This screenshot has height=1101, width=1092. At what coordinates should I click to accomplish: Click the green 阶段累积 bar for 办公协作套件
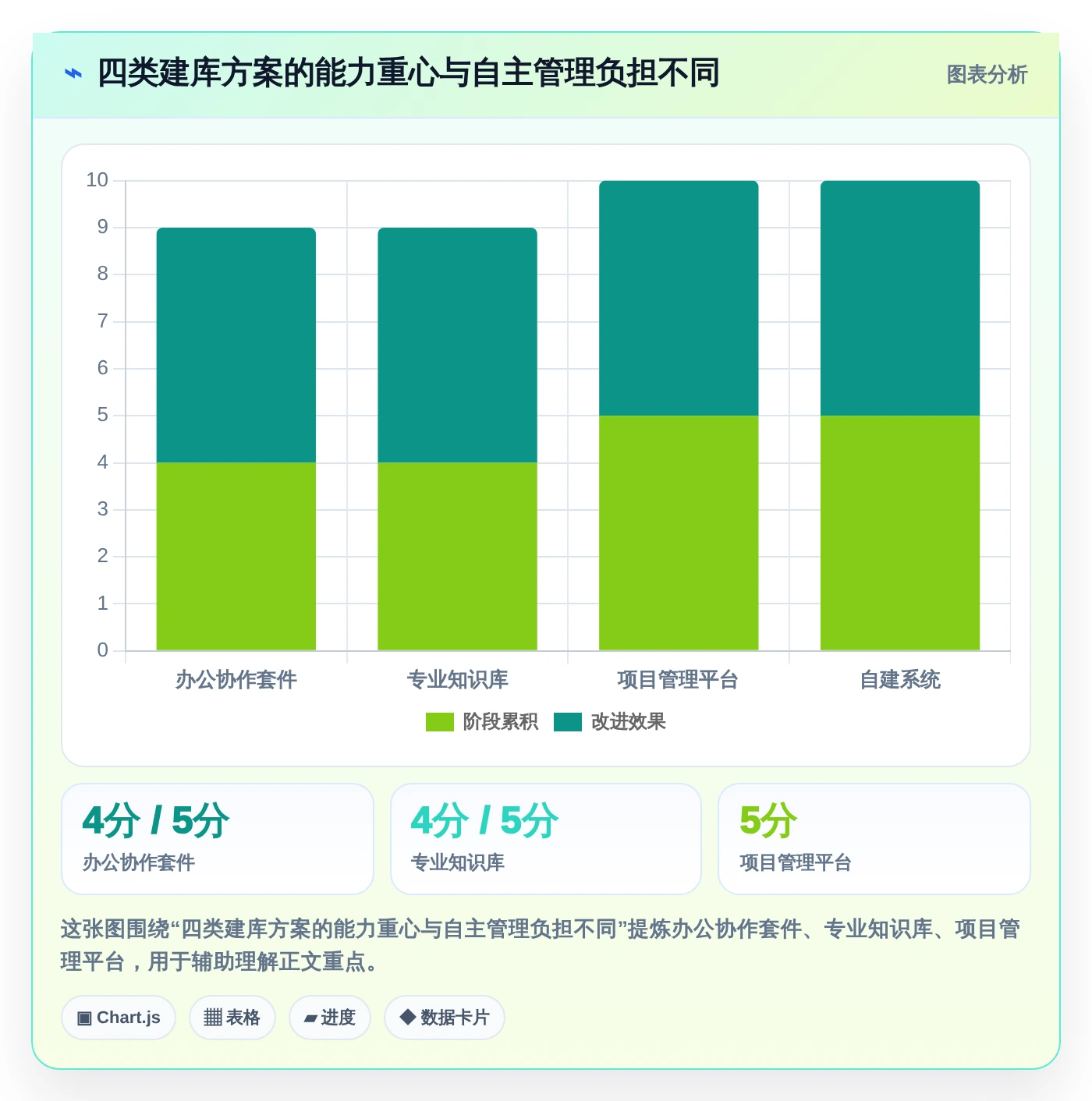236,557
